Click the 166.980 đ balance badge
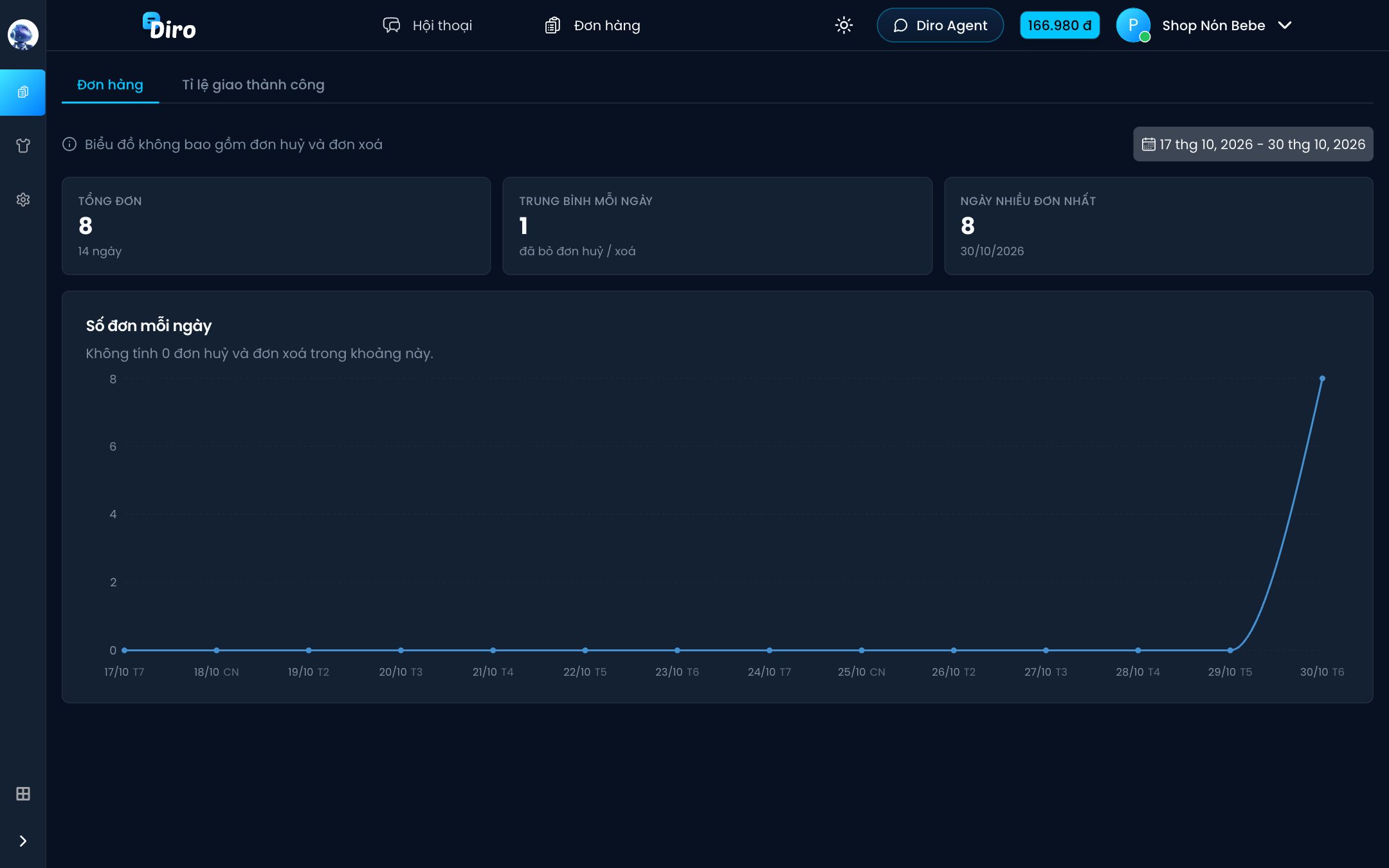The image size is (1389, 868). point(1060,25)
